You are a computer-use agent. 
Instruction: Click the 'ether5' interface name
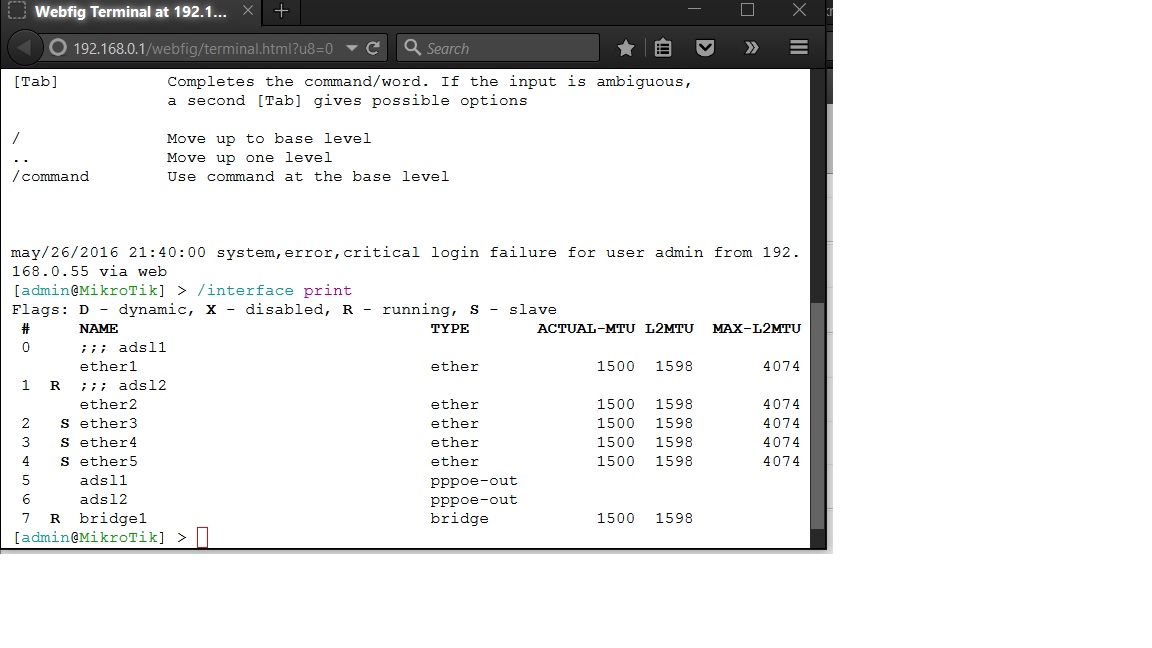tap(108, 462)
